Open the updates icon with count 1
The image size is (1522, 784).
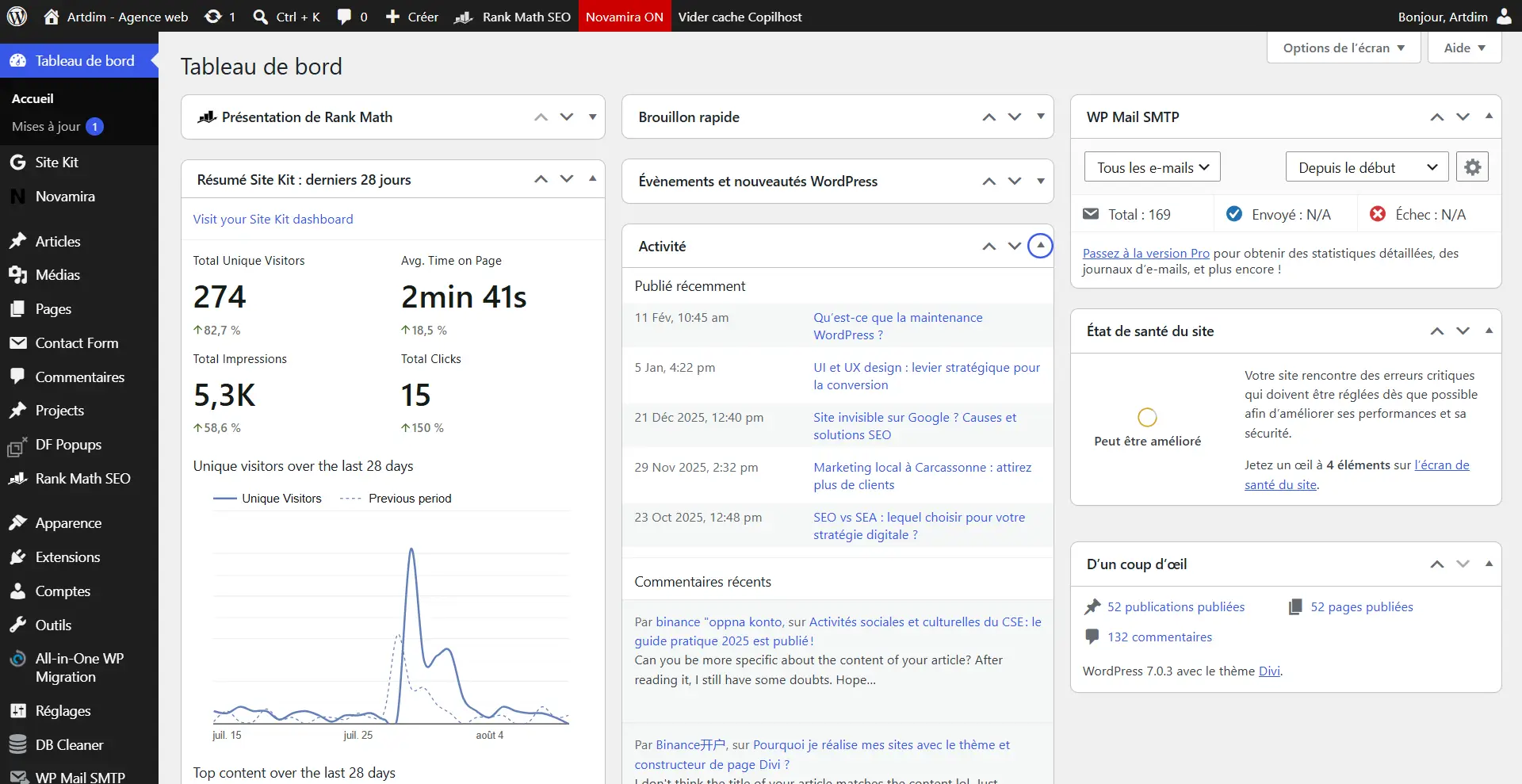coord(220,17)
